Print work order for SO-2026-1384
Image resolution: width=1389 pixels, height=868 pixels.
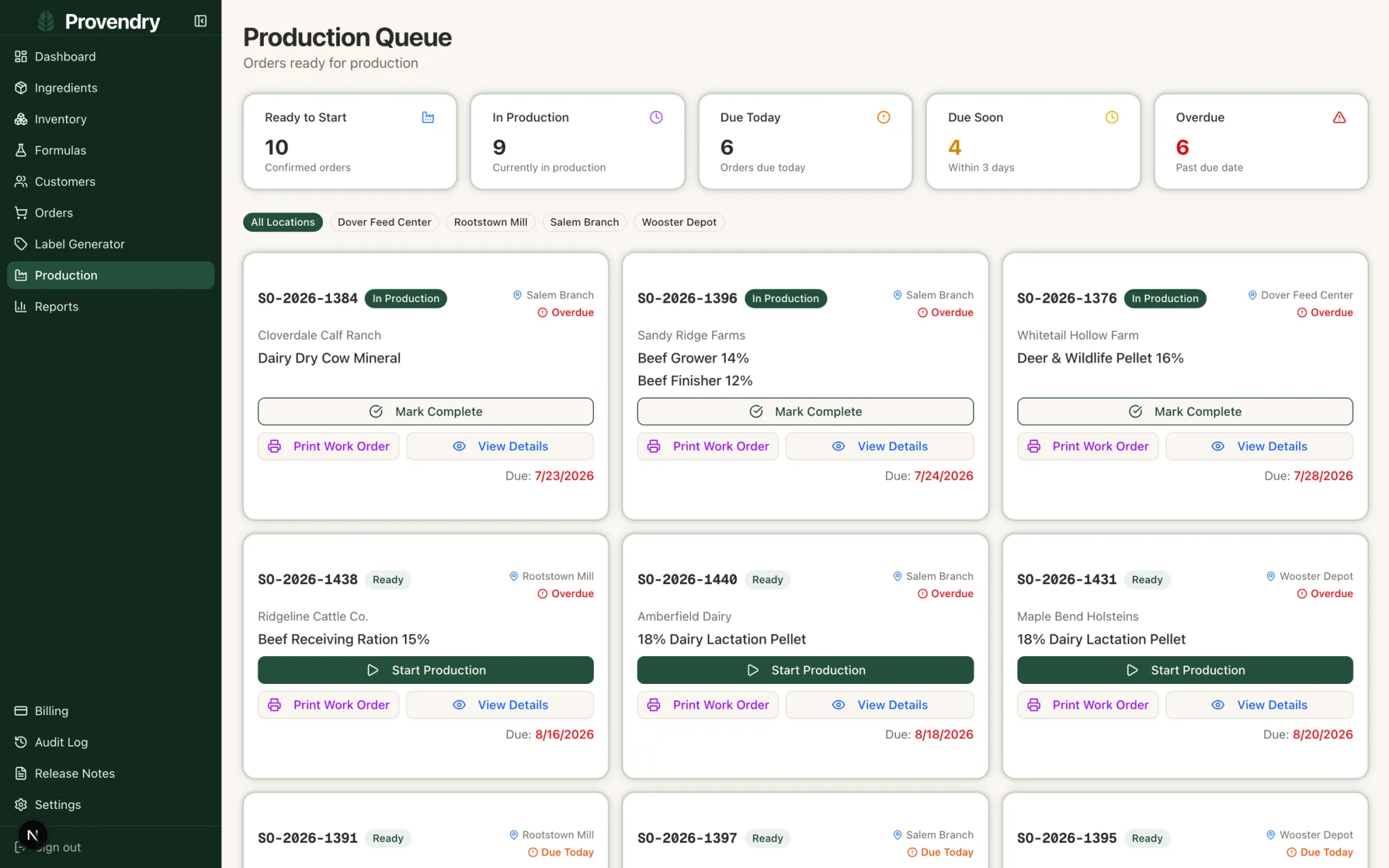coord(328,446)
